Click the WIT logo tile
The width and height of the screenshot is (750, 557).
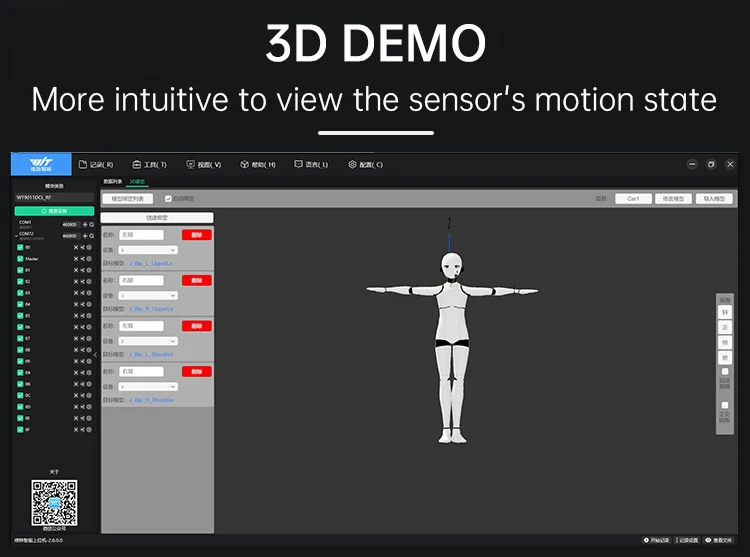point(41,164)
